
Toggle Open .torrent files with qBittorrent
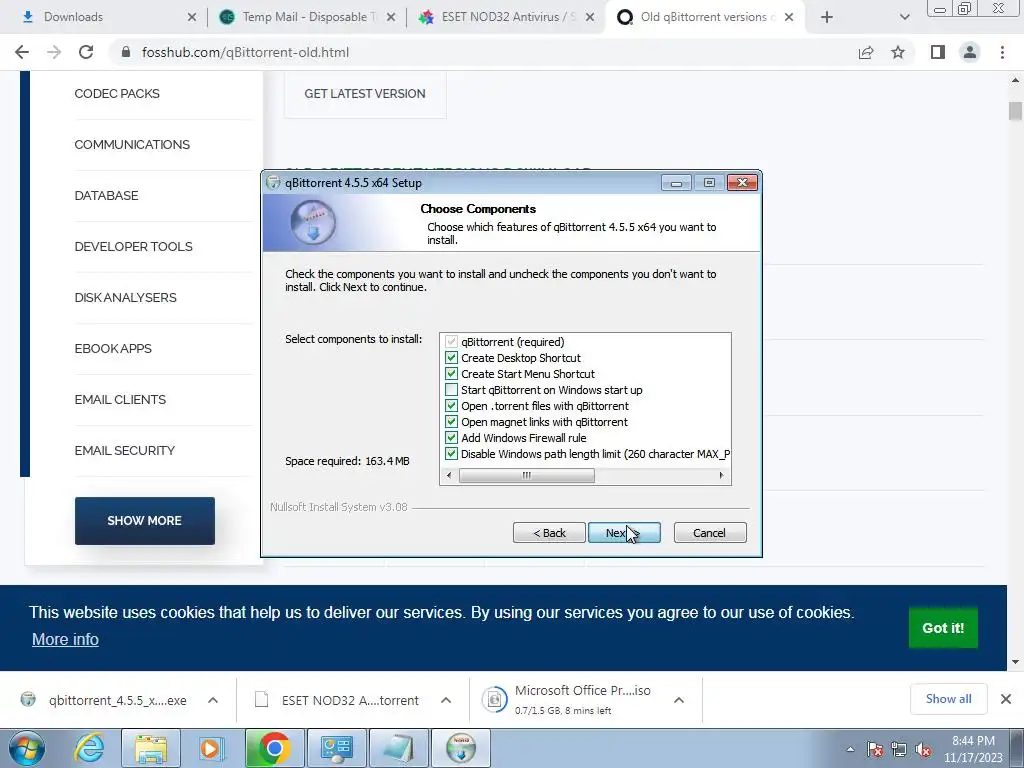pyautogui.click(x=451, y=406)
